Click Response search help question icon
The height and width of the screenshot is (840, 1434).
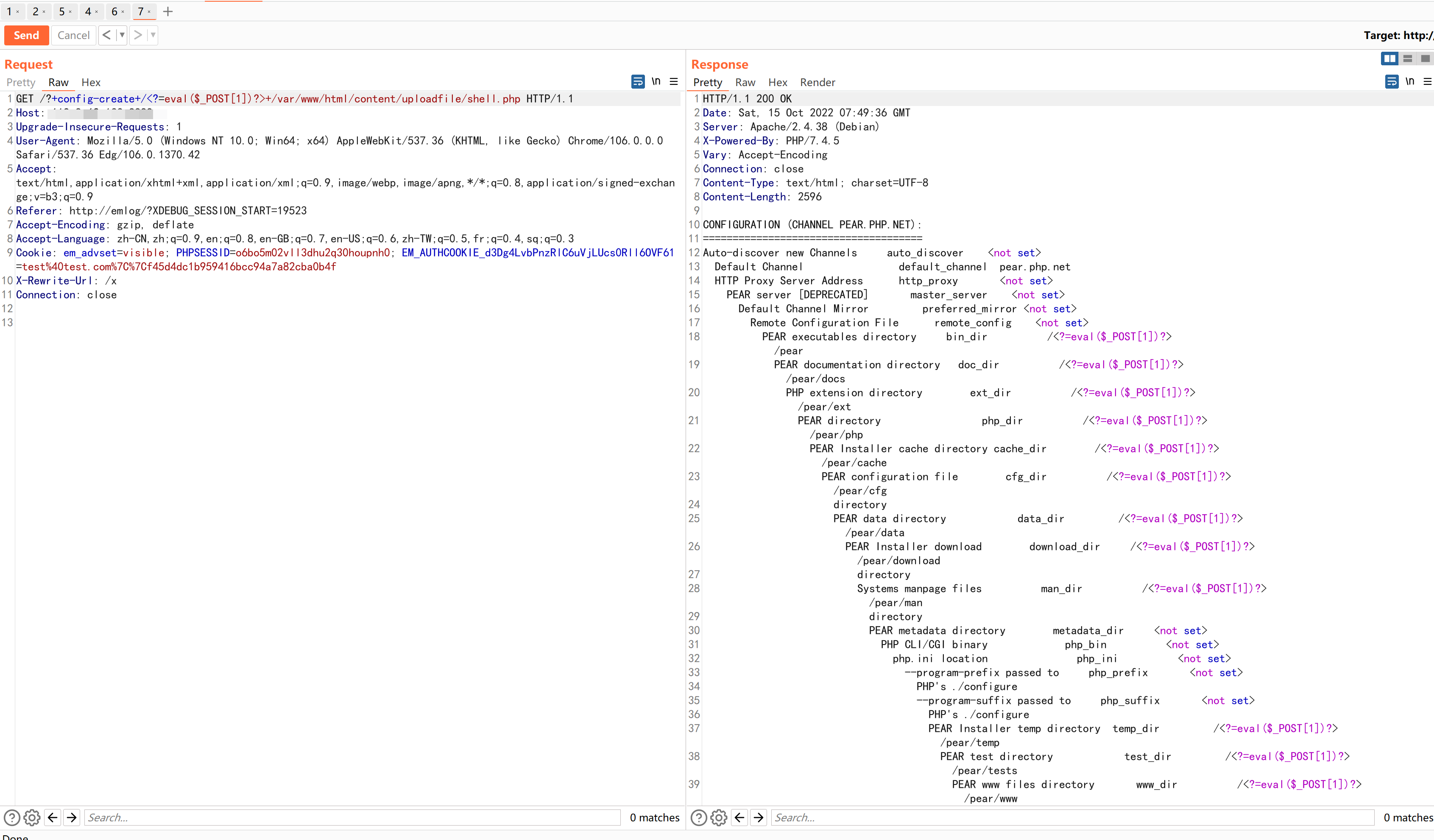(x=698, y=818)
